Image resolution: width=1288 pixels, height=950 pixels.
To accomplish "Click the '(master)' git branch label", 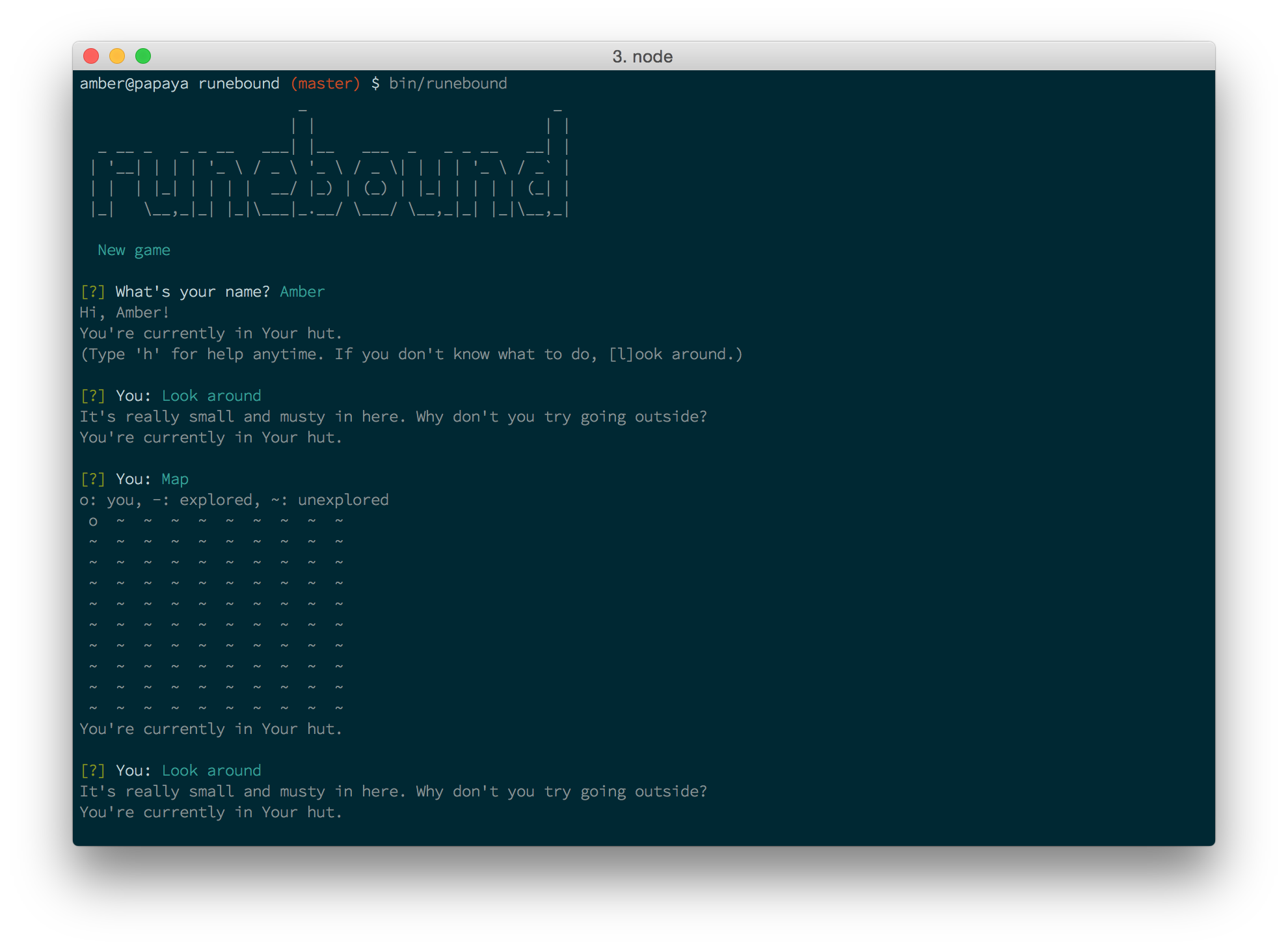I will pos(325,84).
